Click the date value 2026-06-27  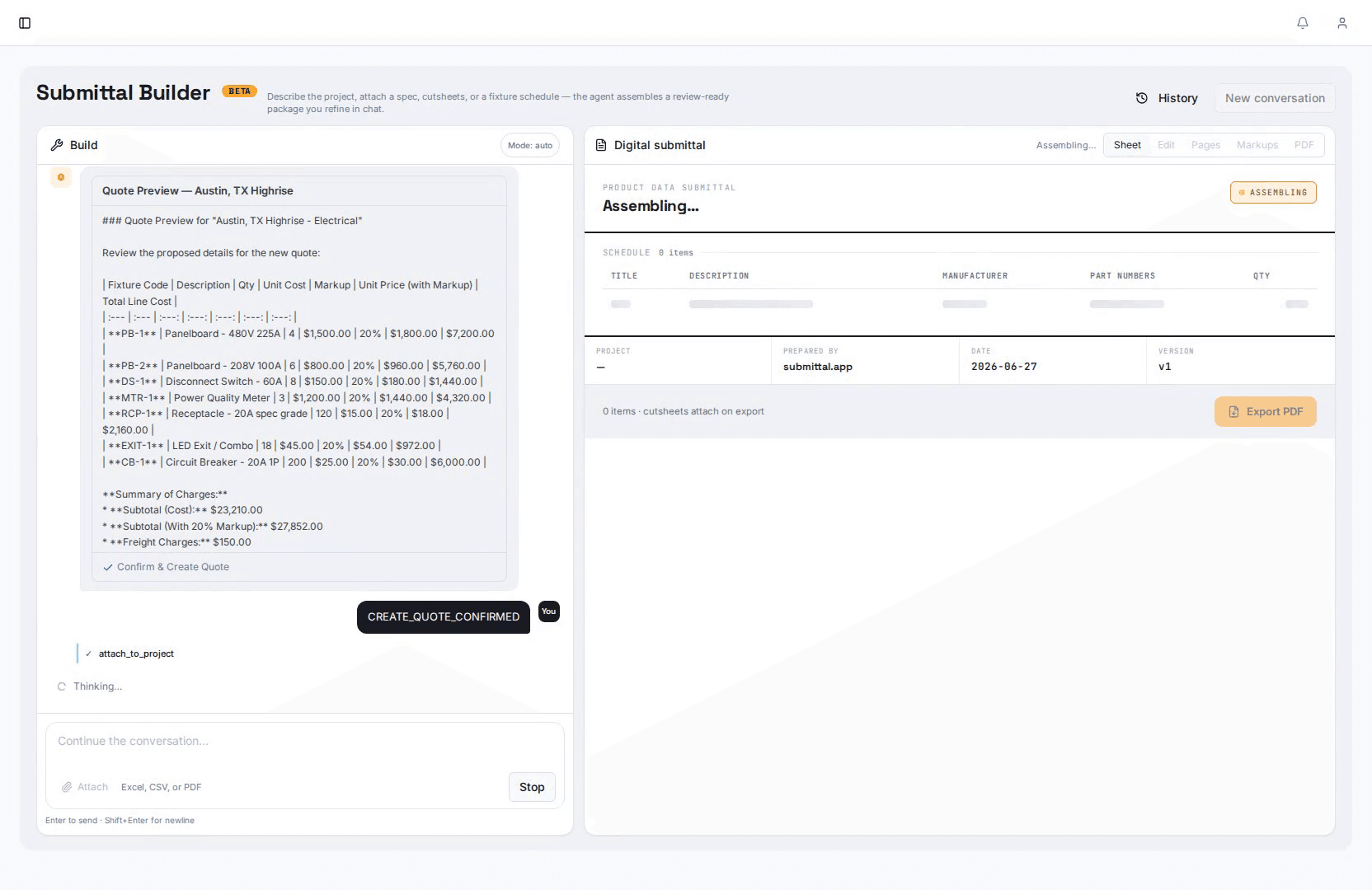[x=1004, y=367]
